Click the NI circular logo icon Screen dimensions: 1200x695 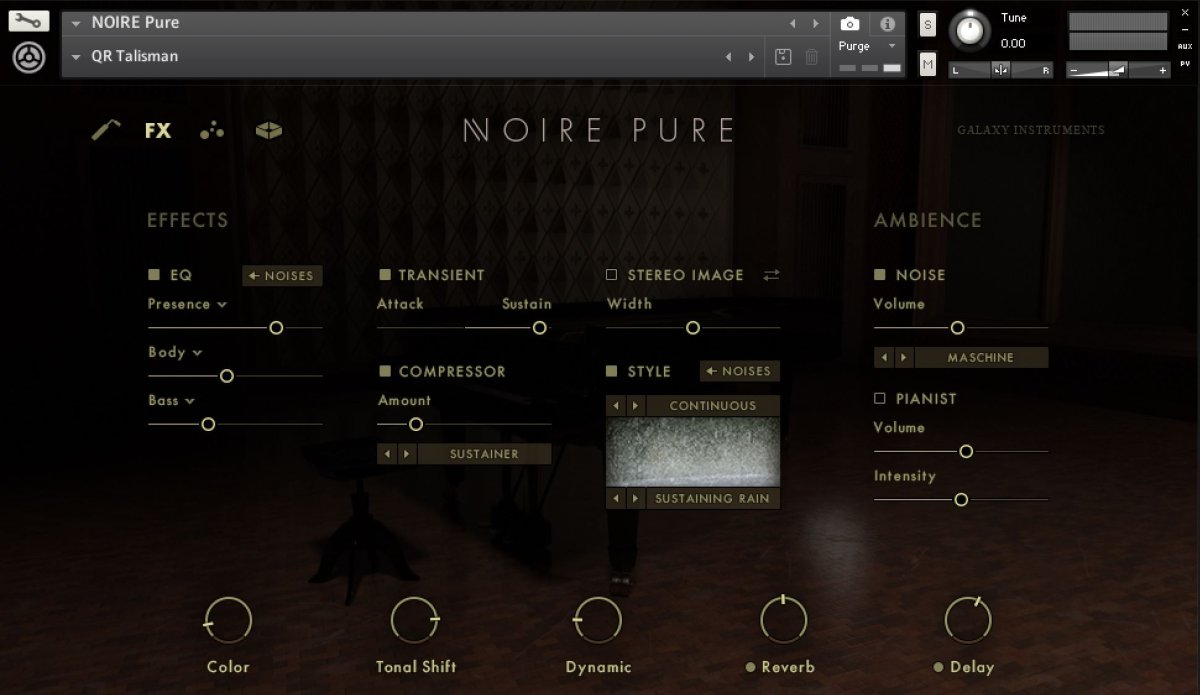(x=29, y=58)
